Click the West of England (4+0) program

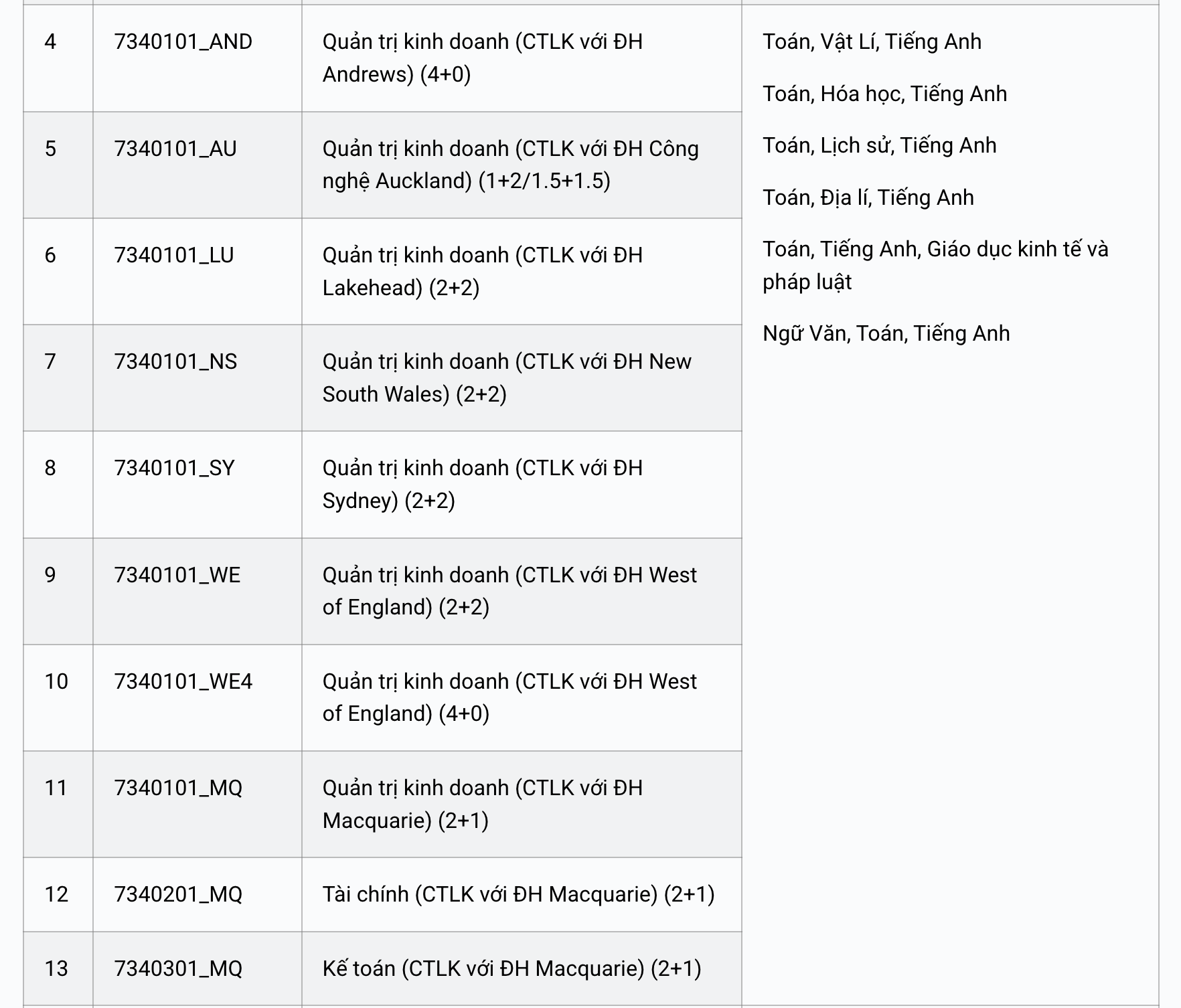[x=509, y=697]
